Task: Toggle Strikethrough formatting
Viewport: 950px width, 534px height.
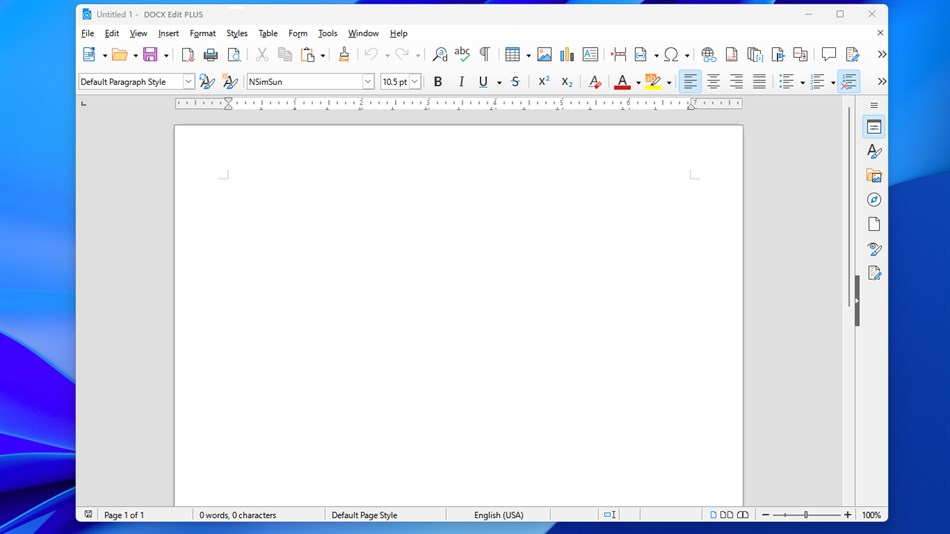Action: 515,82
